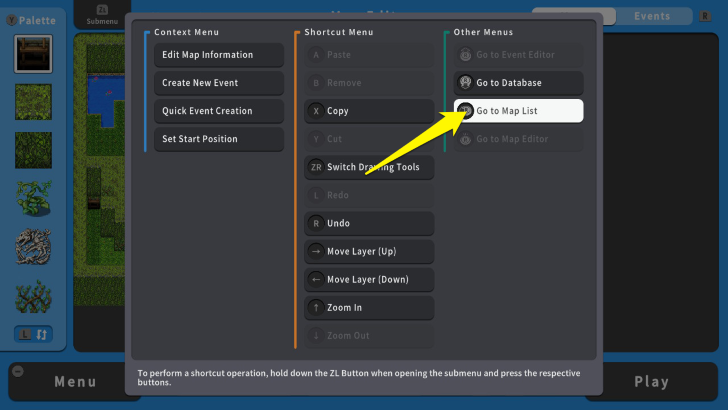Select the skeleton bones tile
Image resolution: width=728 pixels, height=410 pixels.
tap(33, 247)
